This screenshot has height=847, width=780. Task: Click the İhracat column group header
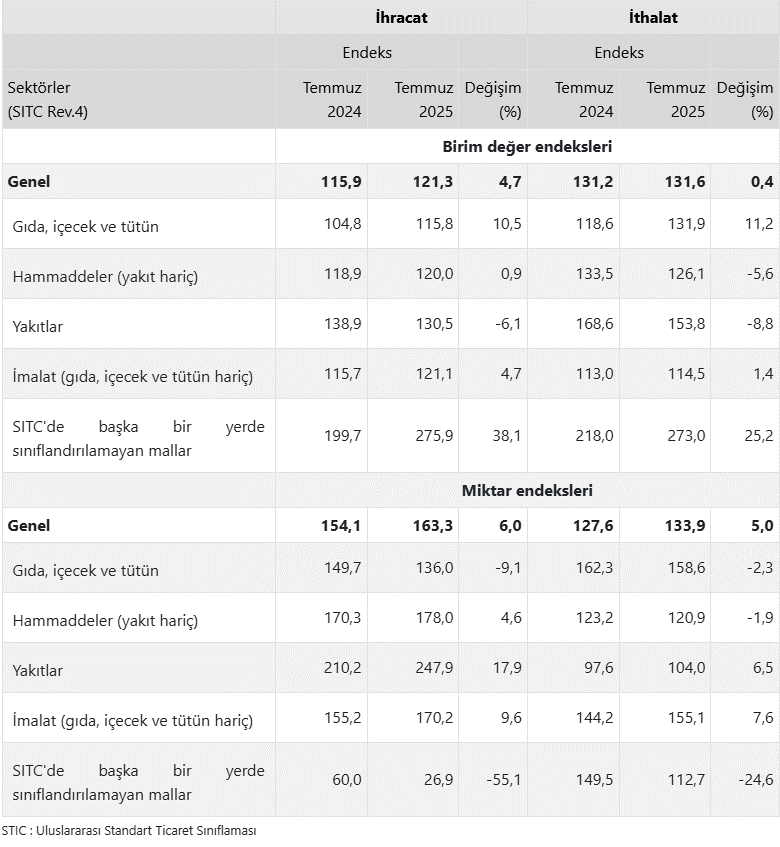(x=401, y=18)
